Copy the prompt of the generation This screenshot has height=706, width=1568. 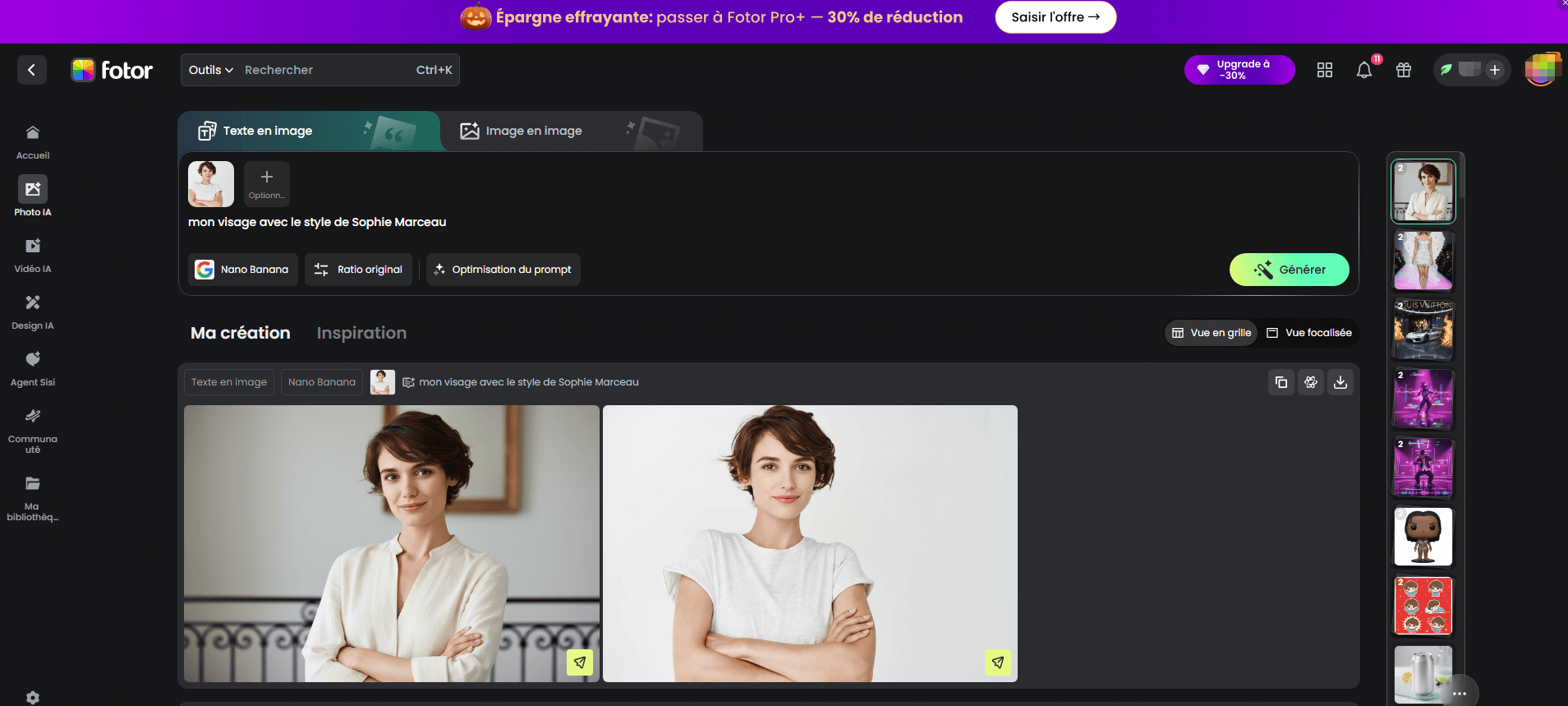tap(1281, 382)
